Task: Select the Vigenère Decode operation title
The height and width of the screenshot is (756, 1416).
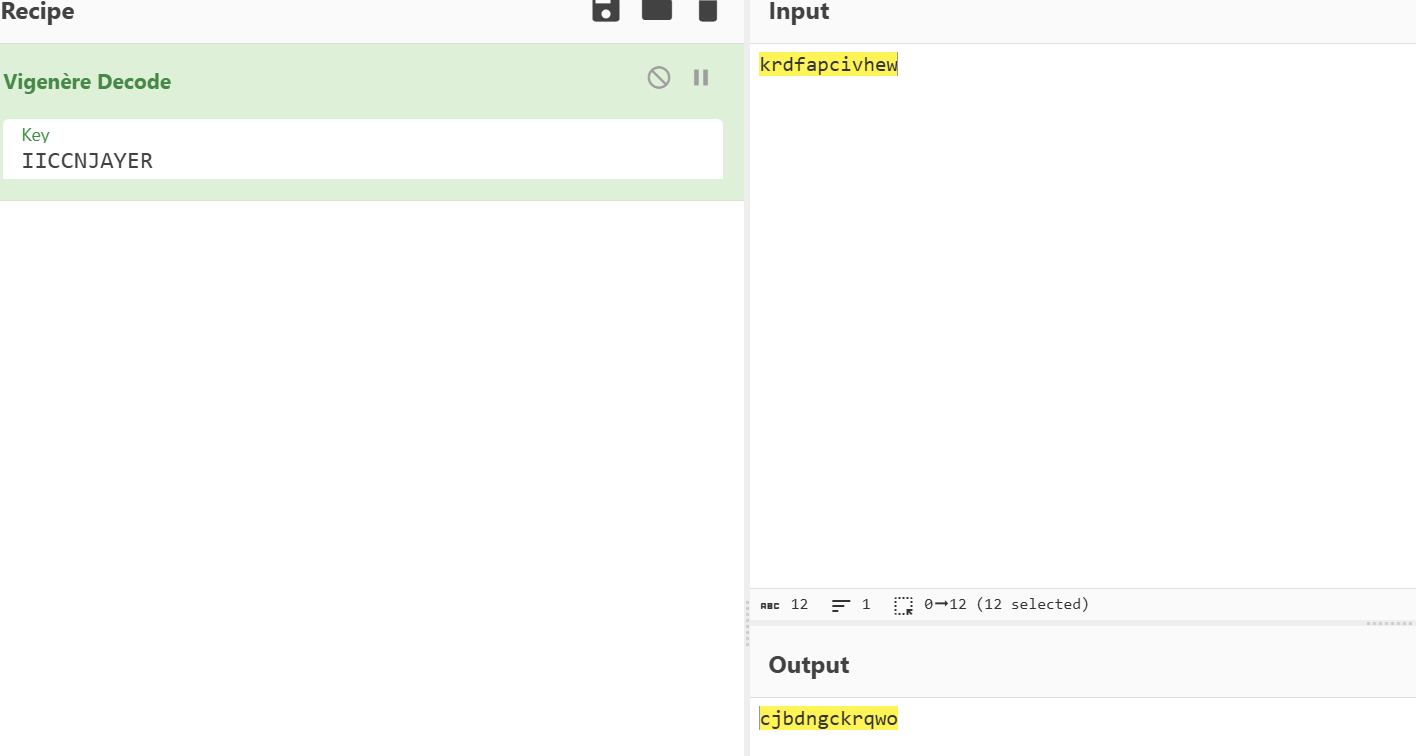Action: coord(88,82)
